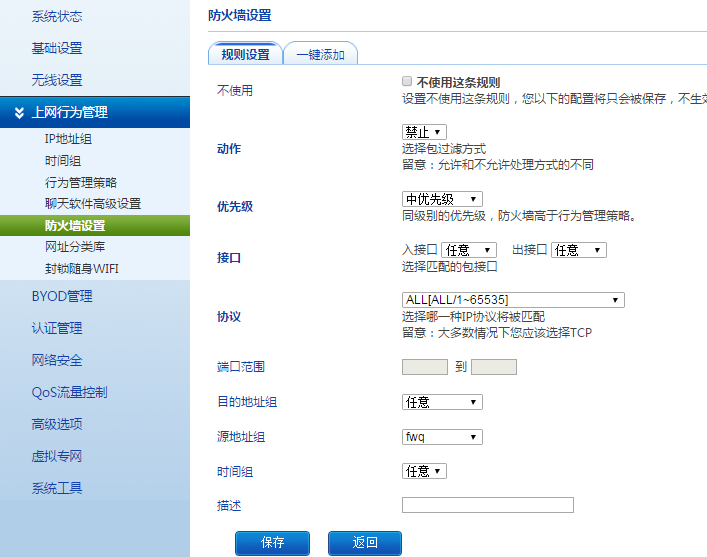
Task: Click the 返回 button
Action: (x=365, y=543)
